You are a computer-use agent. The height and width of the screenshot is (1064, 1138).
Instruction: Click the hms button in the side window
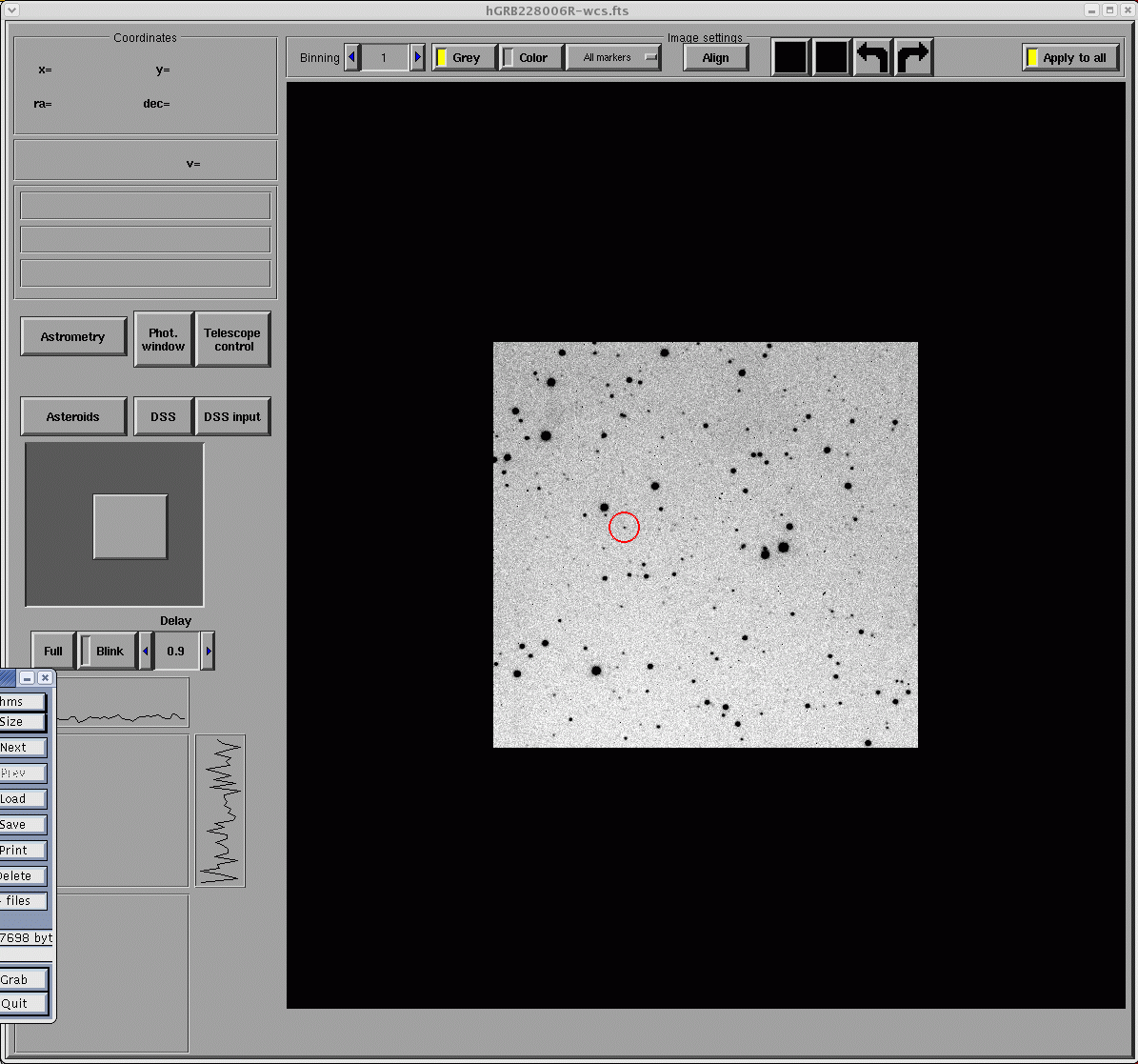22,702
